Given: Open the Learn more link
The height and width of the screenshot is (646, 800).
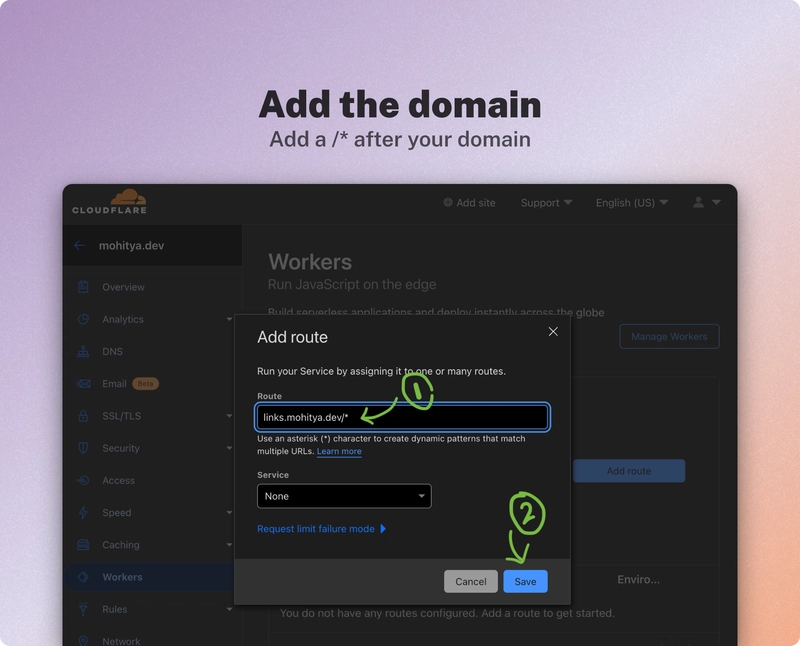Looking at the screenshot, I should tap(339, 451).
